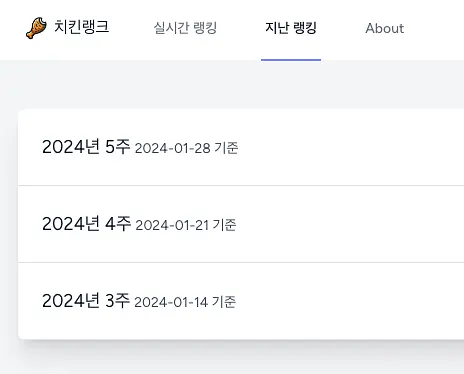
Task: Open the About page
Action: (385, 28)
